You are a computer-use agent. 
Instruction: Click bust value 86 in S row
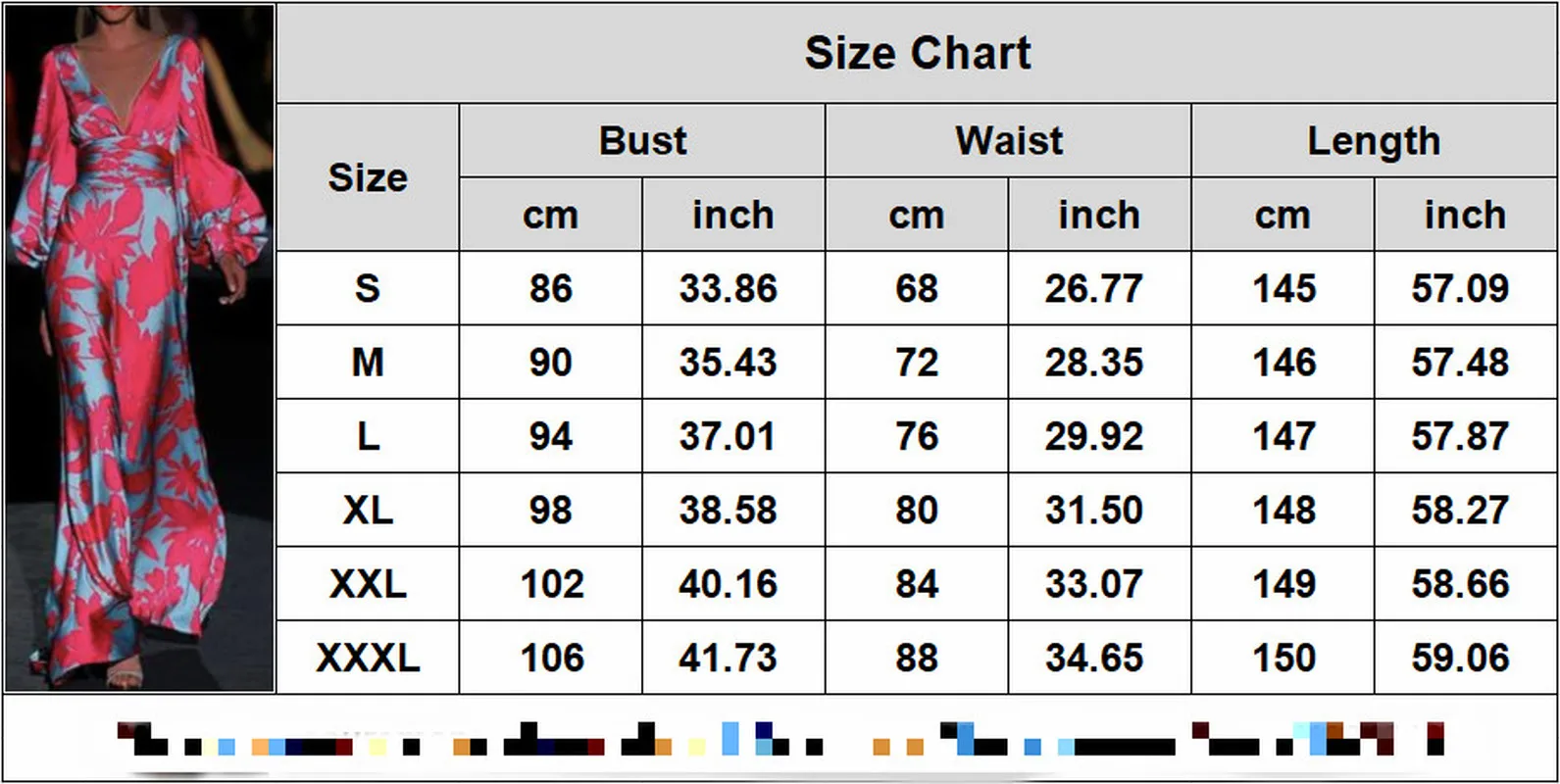tap(550, 288)
